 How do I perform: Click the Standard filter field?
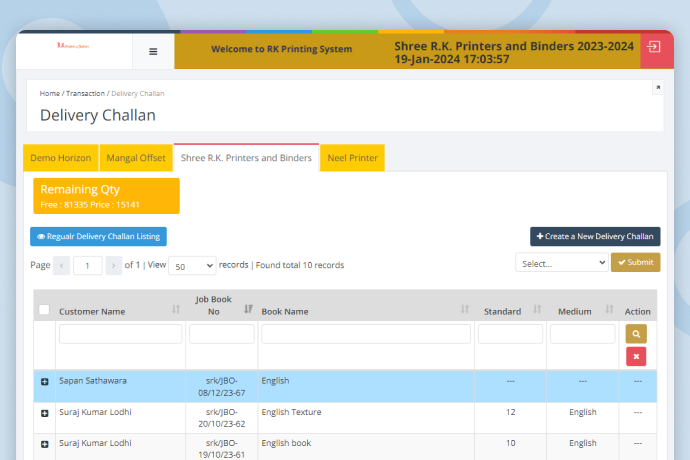[510, 334]
